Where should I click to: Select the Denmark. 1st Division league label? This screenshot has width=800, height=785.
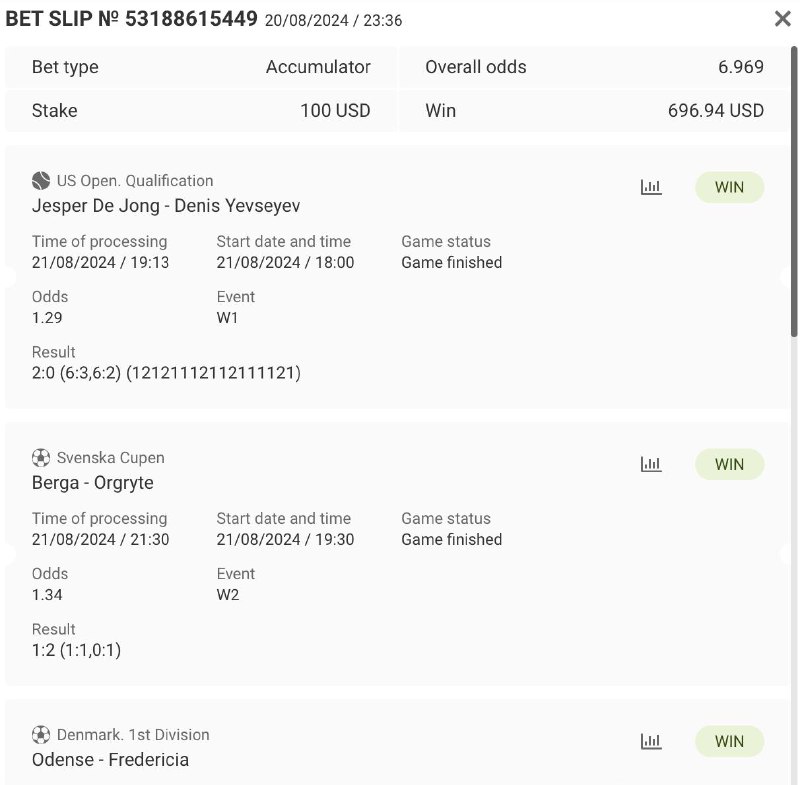point(133,735)
